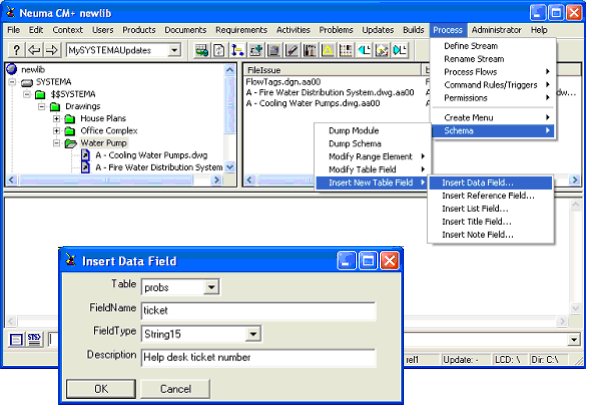Click the FileIssue column header
The width and height of the screenshot is (592, 416).
coord(332,70)
